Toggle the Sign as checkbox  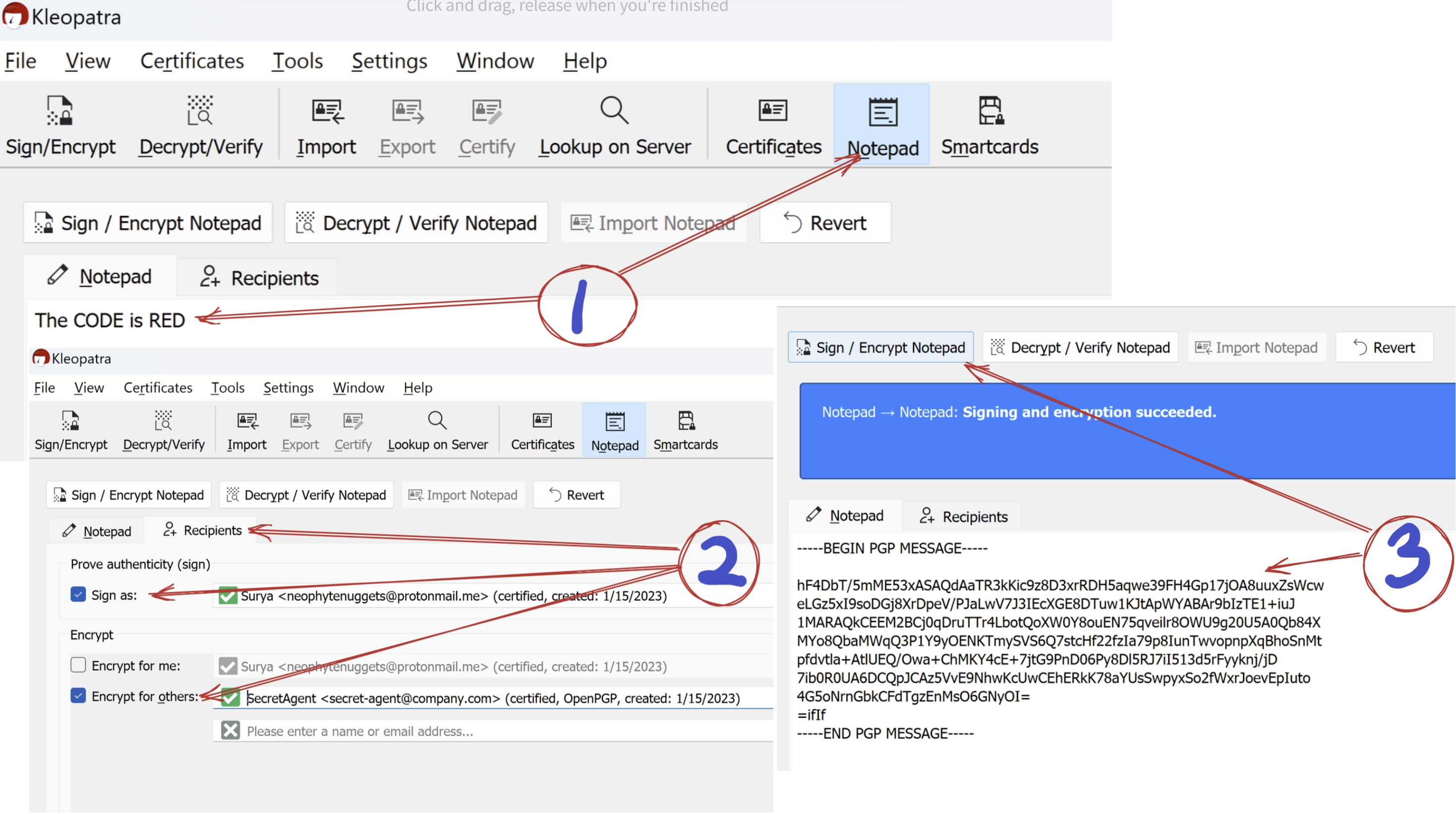(x=78, y=595)
